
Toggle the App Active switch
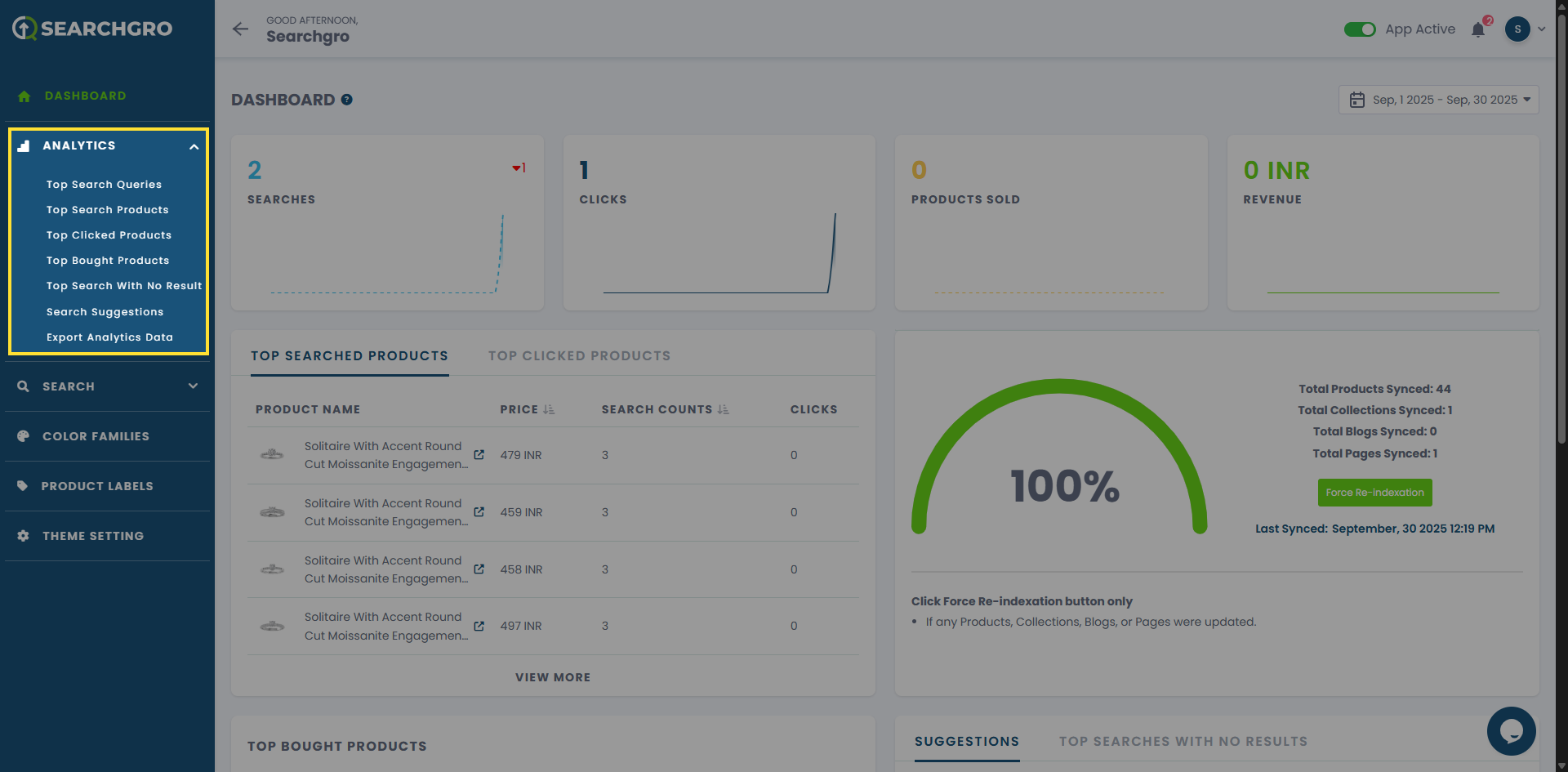click(1360, 29)
